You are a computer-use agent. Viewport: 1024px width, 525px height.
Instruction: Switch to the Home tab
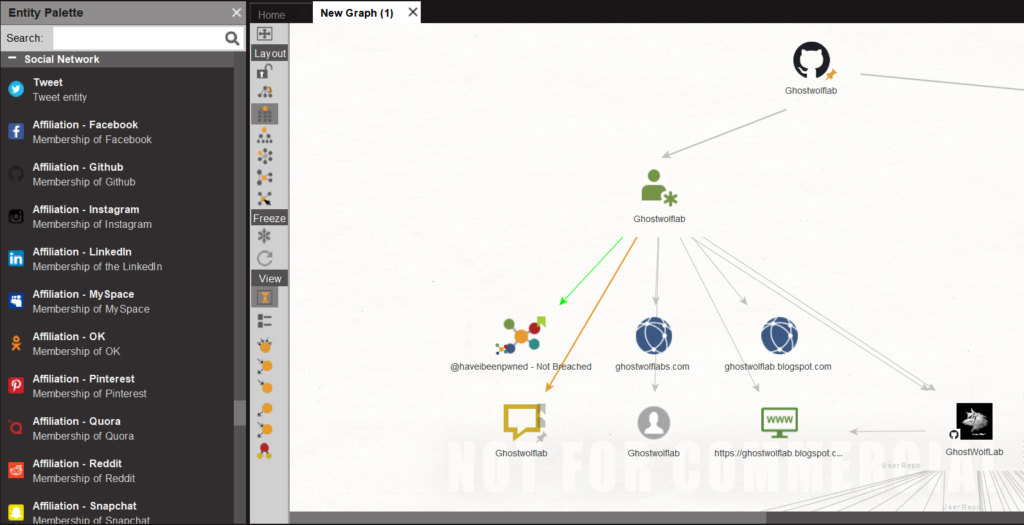point(272,14)
